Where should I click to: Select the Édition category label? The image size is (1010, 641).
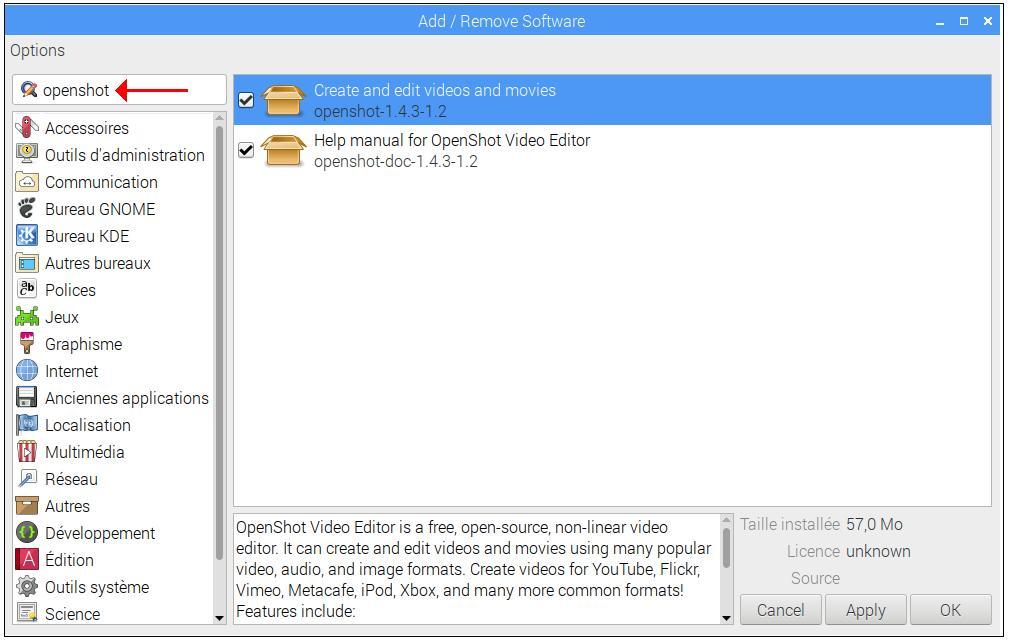pyautogui.click(x=70, y=560)
